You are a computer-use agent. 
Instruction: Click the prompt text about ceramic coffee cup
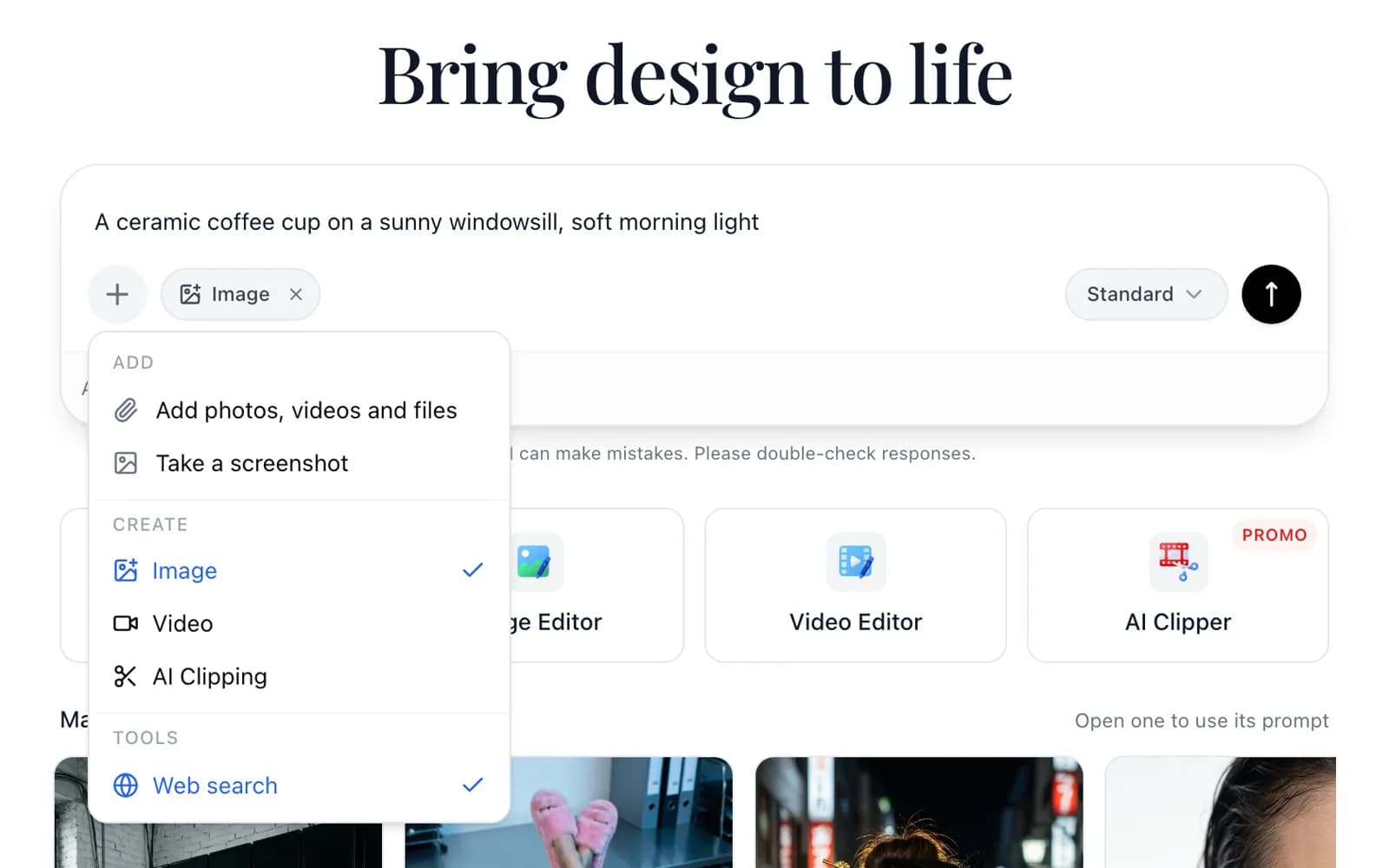427,222
